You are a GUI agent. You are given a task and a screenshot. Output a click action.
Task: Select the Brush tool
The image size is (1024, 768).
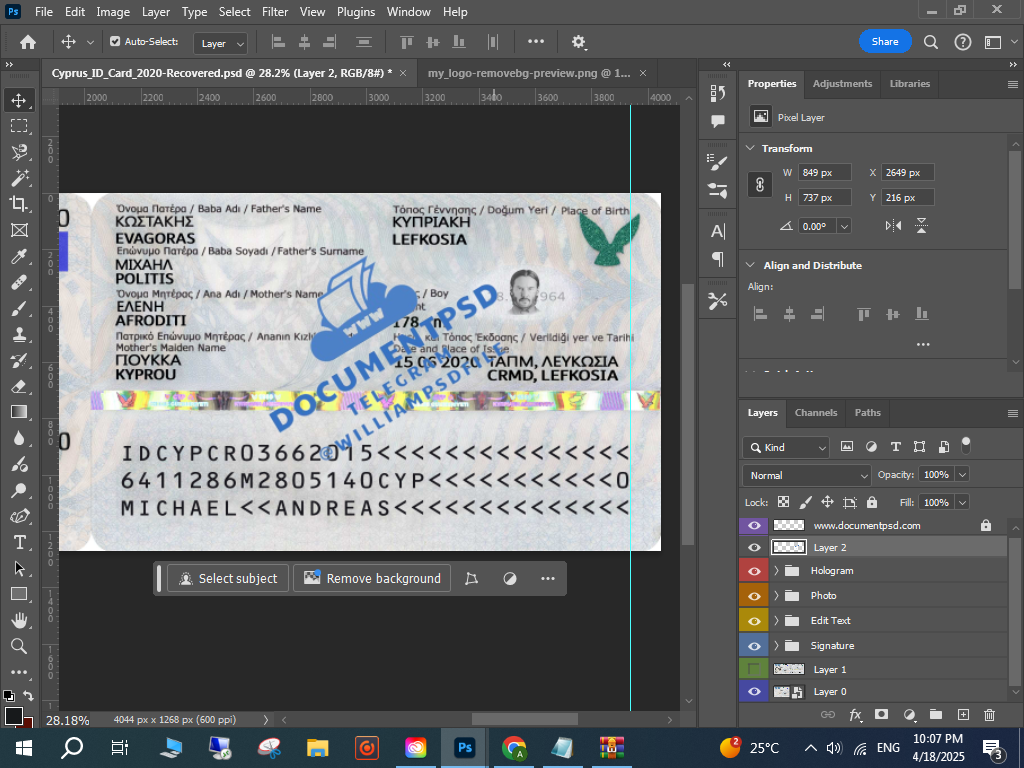[19, 308]
